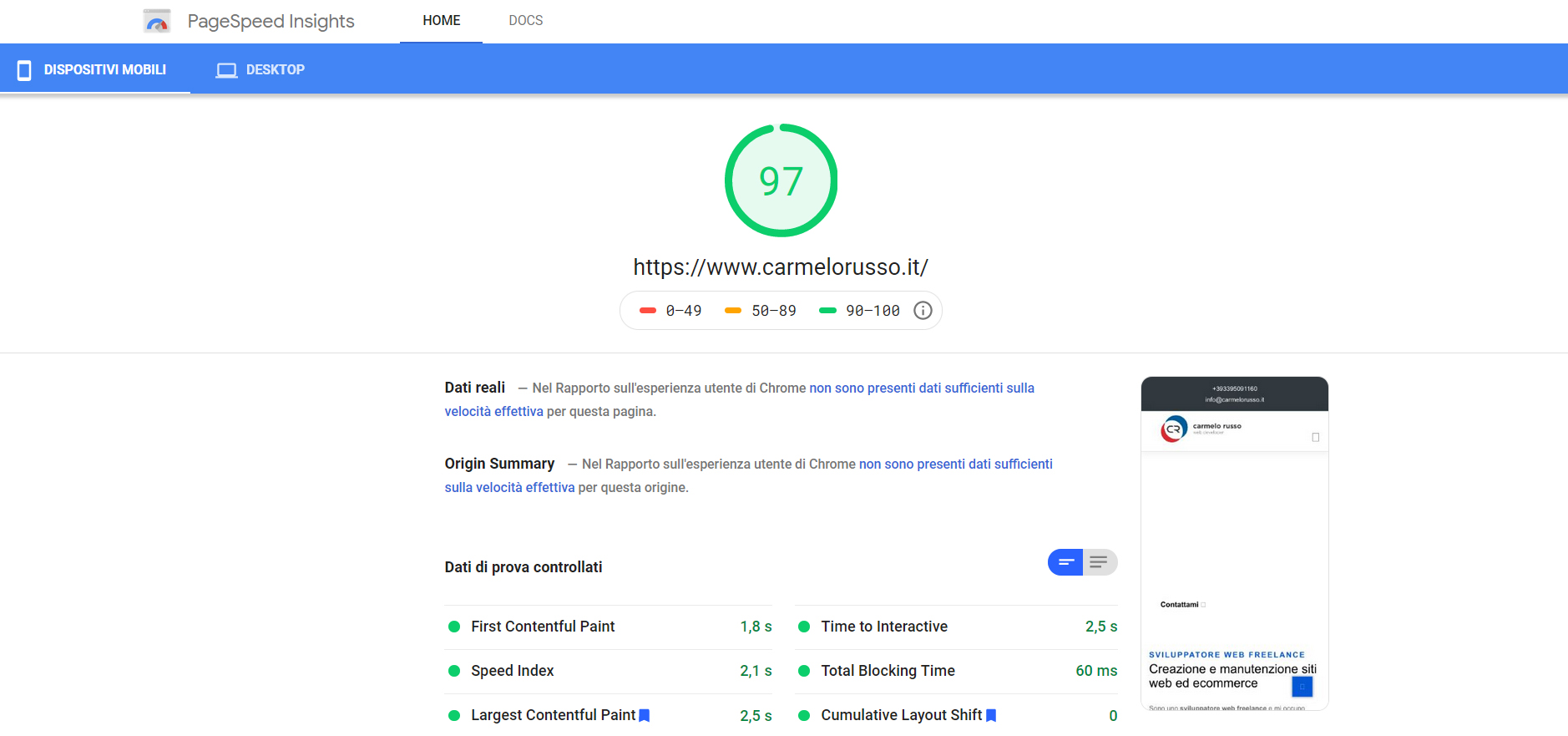Click the mobile phone icon
Image resolution: width=1568 pixels, height=736 pixels.
click(x=24, y=70)
